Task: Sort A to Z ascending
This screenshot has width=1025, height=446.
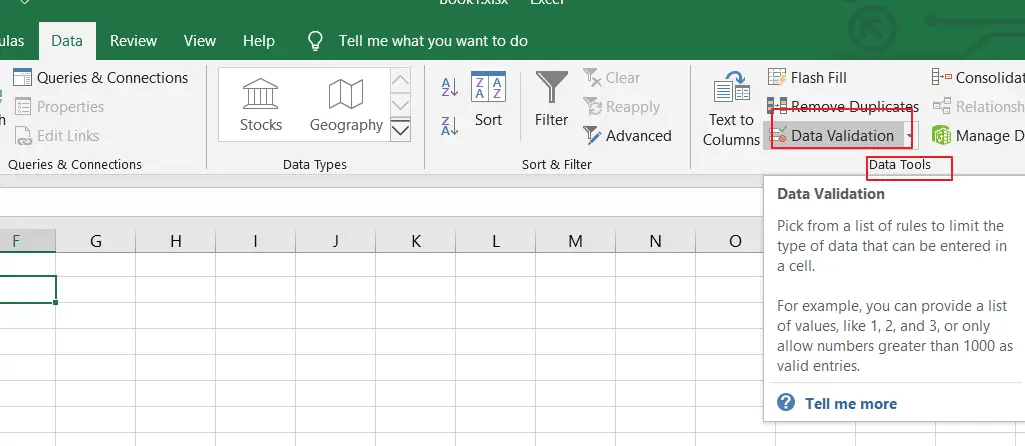Action: tap(450, 87)
